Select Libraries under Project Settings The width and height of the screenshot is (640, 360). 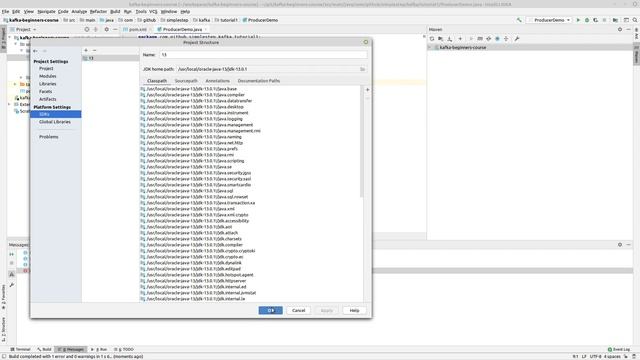pos(48,84)
